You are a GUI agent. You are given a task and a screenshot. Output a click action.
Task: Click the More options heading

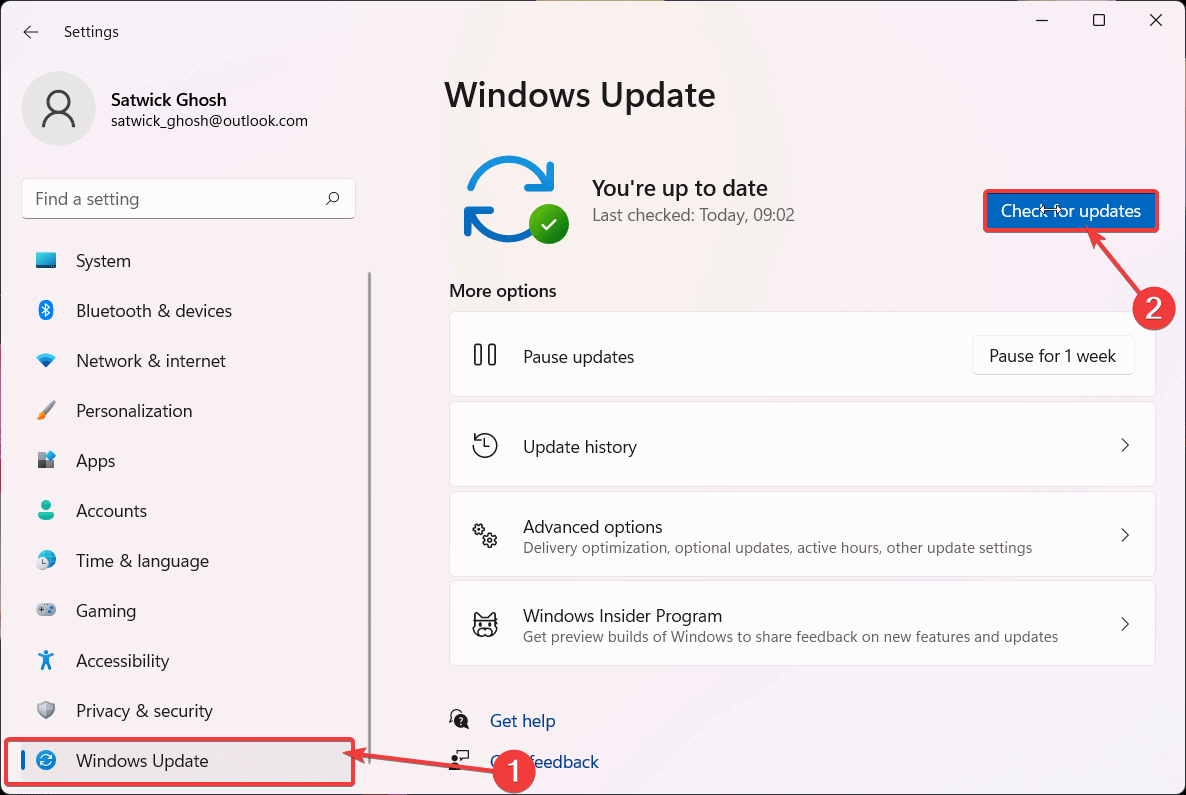502,291
